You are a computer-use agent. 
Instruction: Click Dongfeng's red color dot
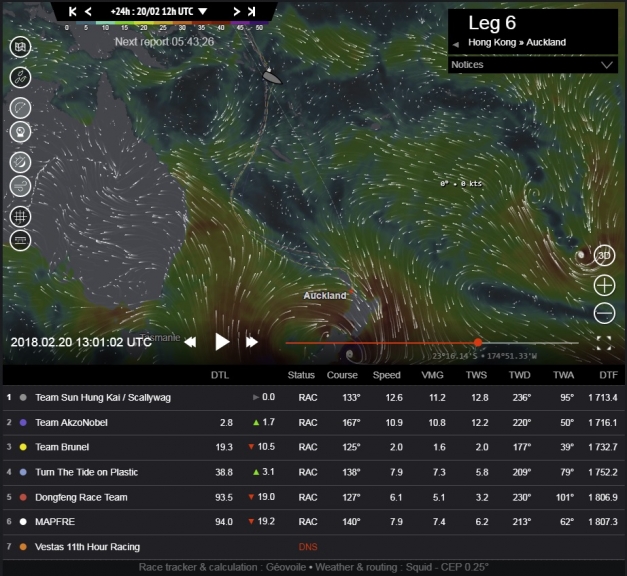coord(23,497)
